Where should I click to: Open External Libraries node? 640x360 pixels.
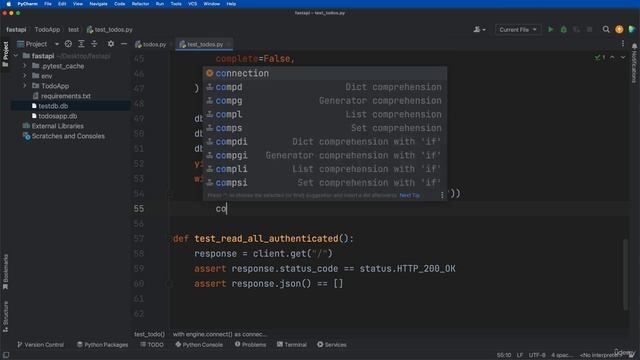tap(57, 126)
